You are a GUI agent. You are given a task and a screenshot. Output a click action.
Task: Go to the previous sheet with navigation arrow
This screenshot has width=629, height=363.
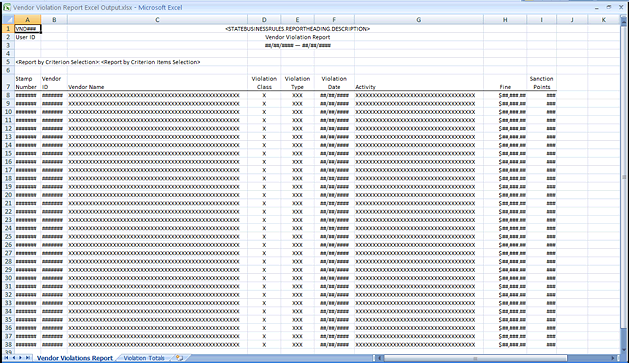point(14,358)
